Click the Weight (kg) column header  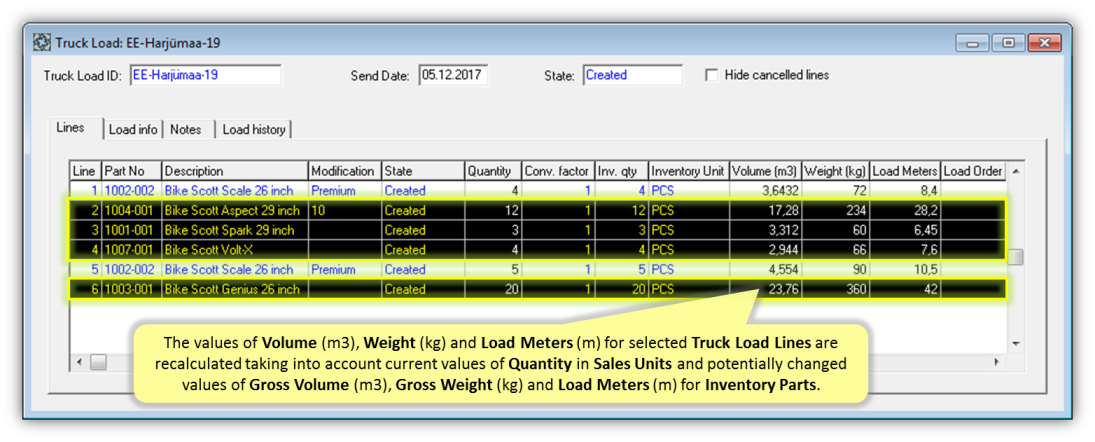click(835, 171)
